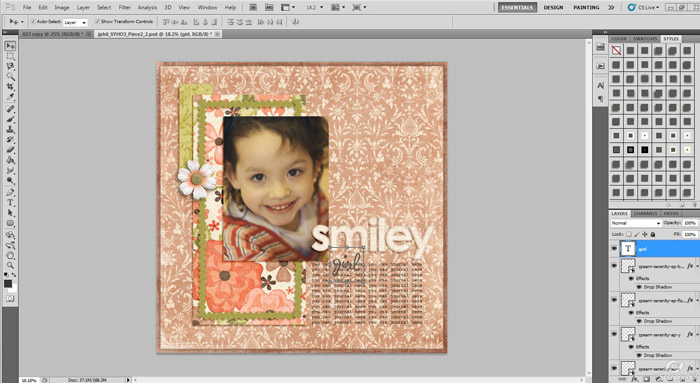Hide the zpearn-serenity-ap-y layer
This screenshot has height=383, width=700.
tap(614, 334)
